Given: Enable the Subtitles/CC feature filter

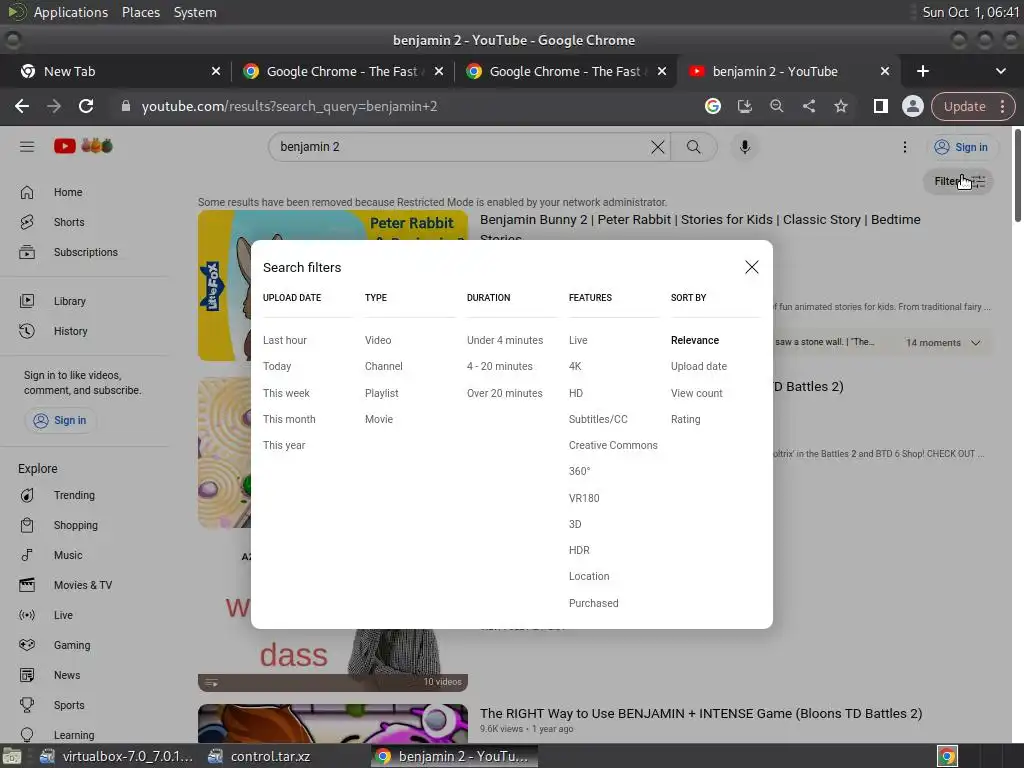Looking at the screenshot, I should (598, 419).
